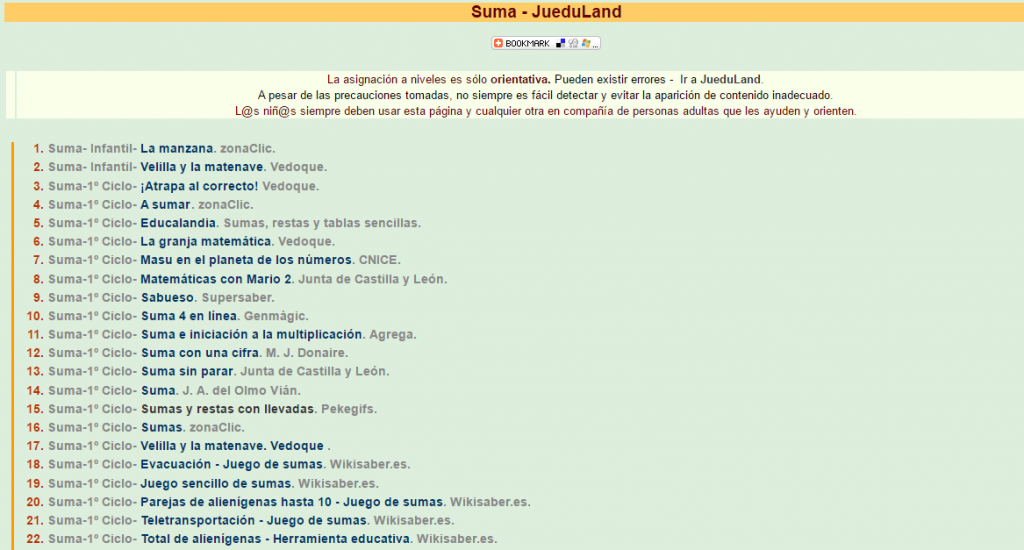1024x550 pixels.
Task: Select the 'A sumar' zonaClic activity
Action: click(x=166, y=204)
